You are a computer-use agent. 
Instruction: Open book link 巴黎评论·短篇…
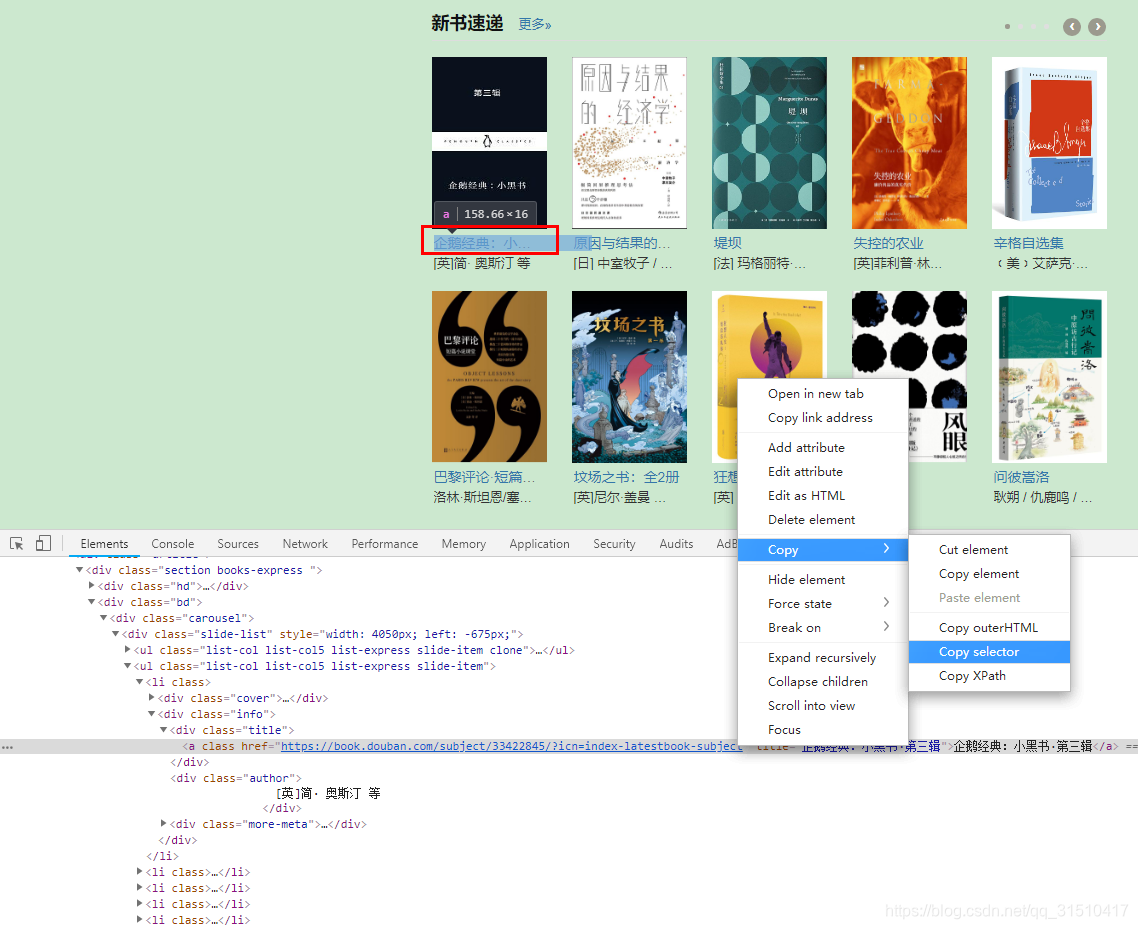484,477
